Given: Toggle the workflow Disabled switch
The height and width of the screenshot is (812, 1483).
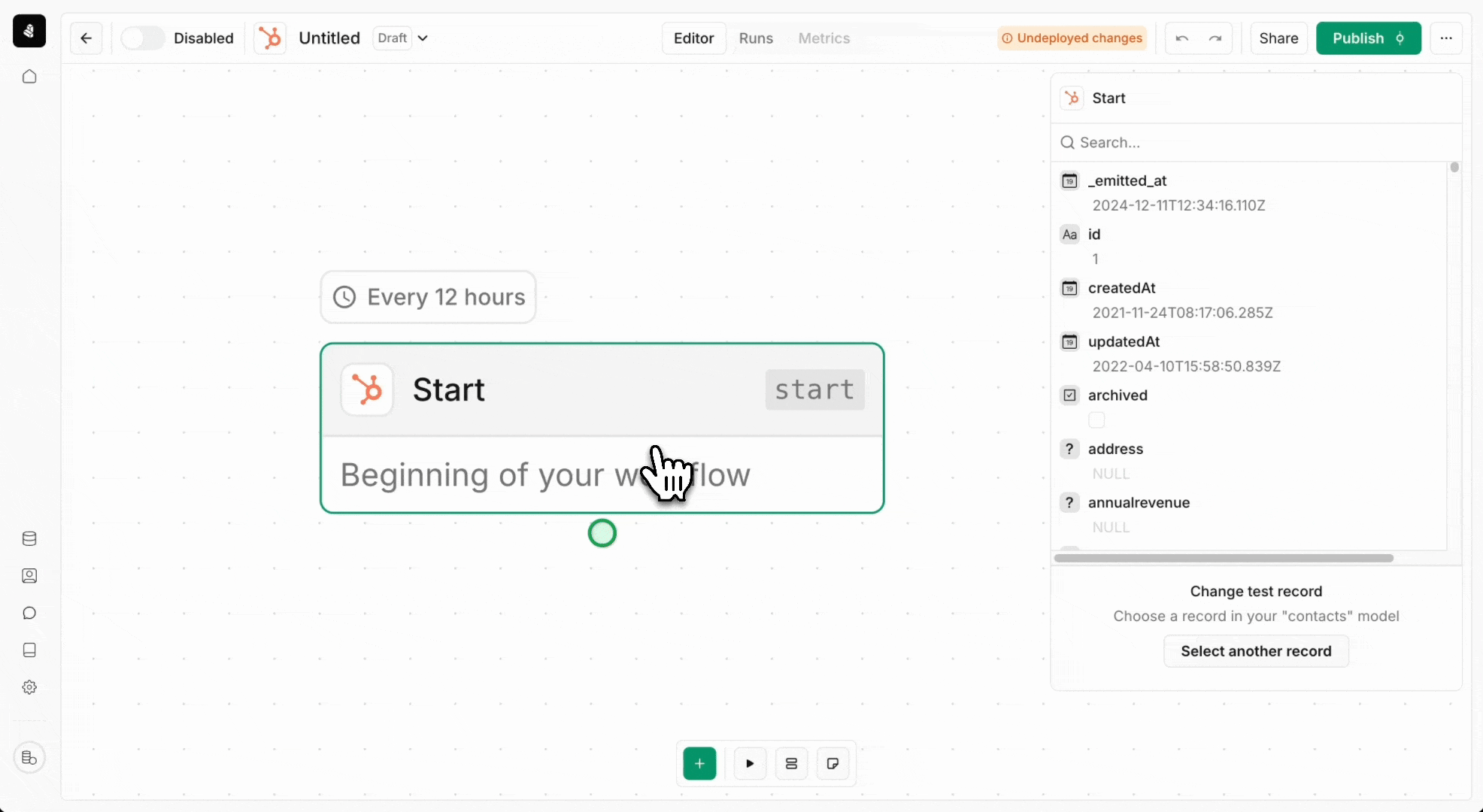Looking at the screenshot, I should point(143,37).
